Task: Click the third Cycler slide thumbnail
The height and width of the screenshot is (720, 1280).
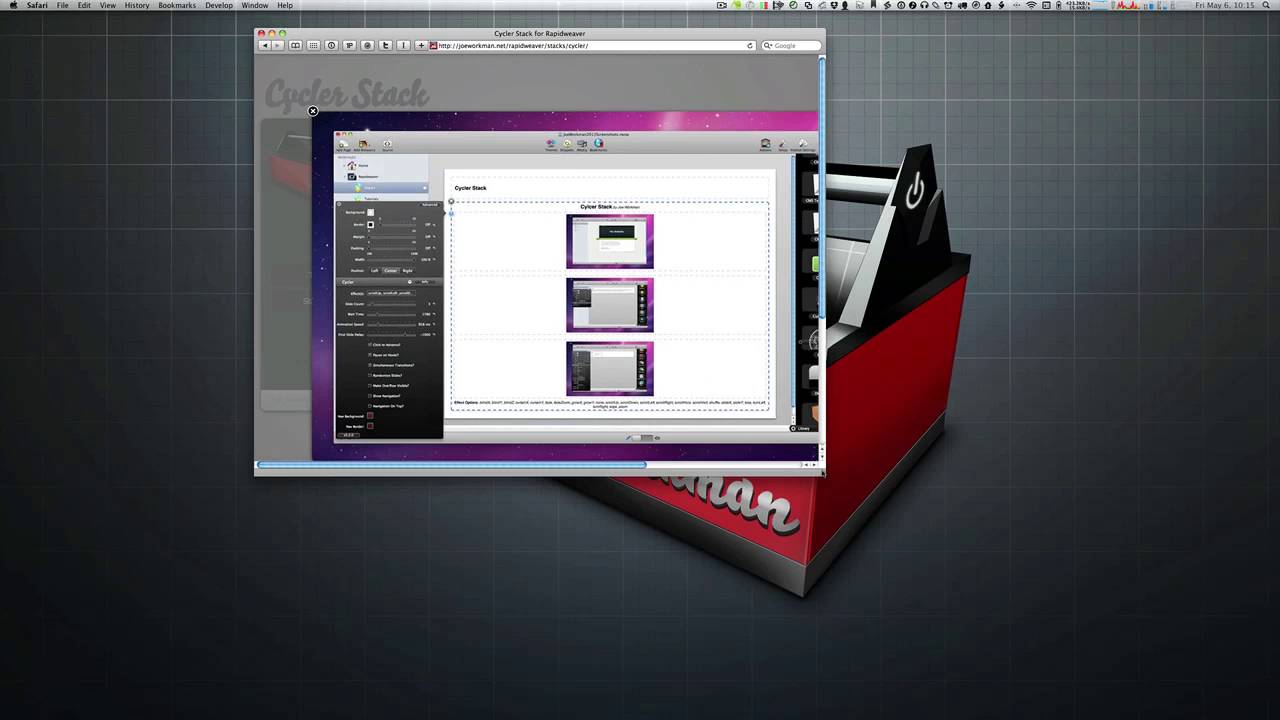Action: click(610, 369)
